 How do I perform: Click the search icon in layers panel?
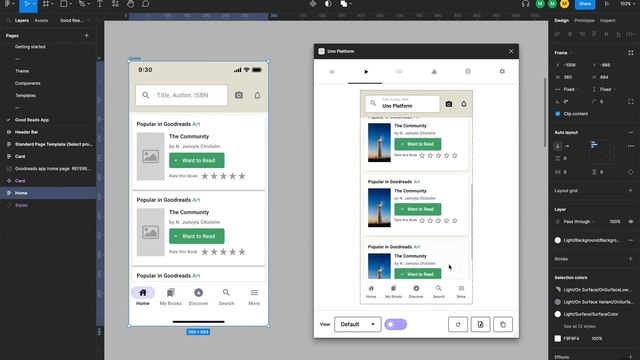point(9,20)
